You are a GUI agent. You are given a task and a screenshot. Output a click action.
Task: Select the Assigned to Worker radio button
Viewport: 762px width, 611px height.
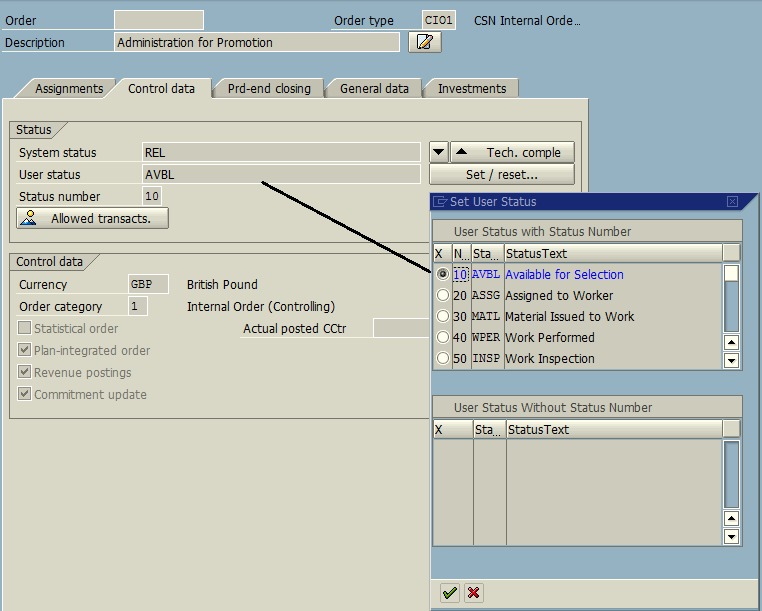click(x=442, y=296)
